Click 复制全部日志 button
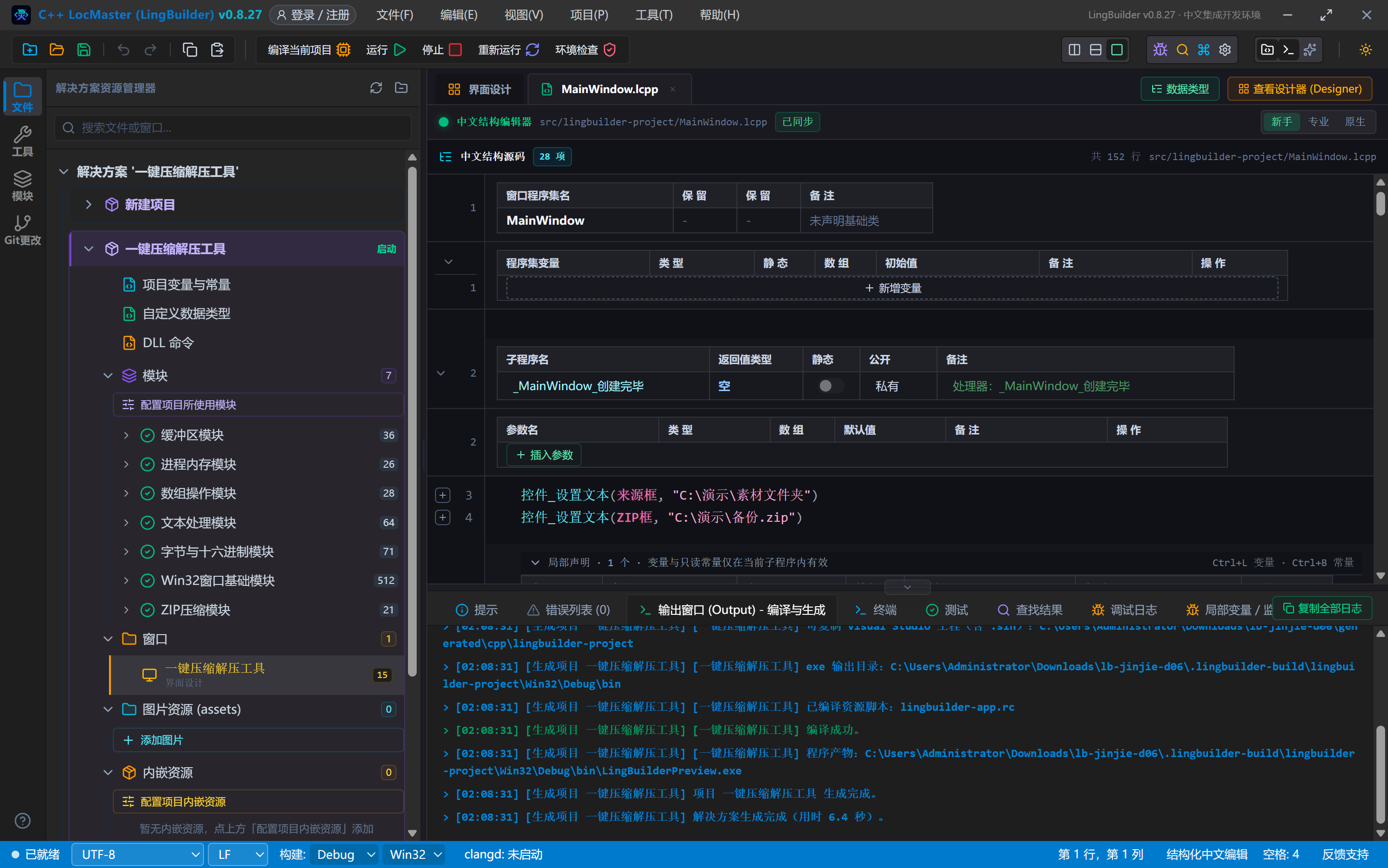The width and height of the screenshot is (1388, 868). (1322, 608)
